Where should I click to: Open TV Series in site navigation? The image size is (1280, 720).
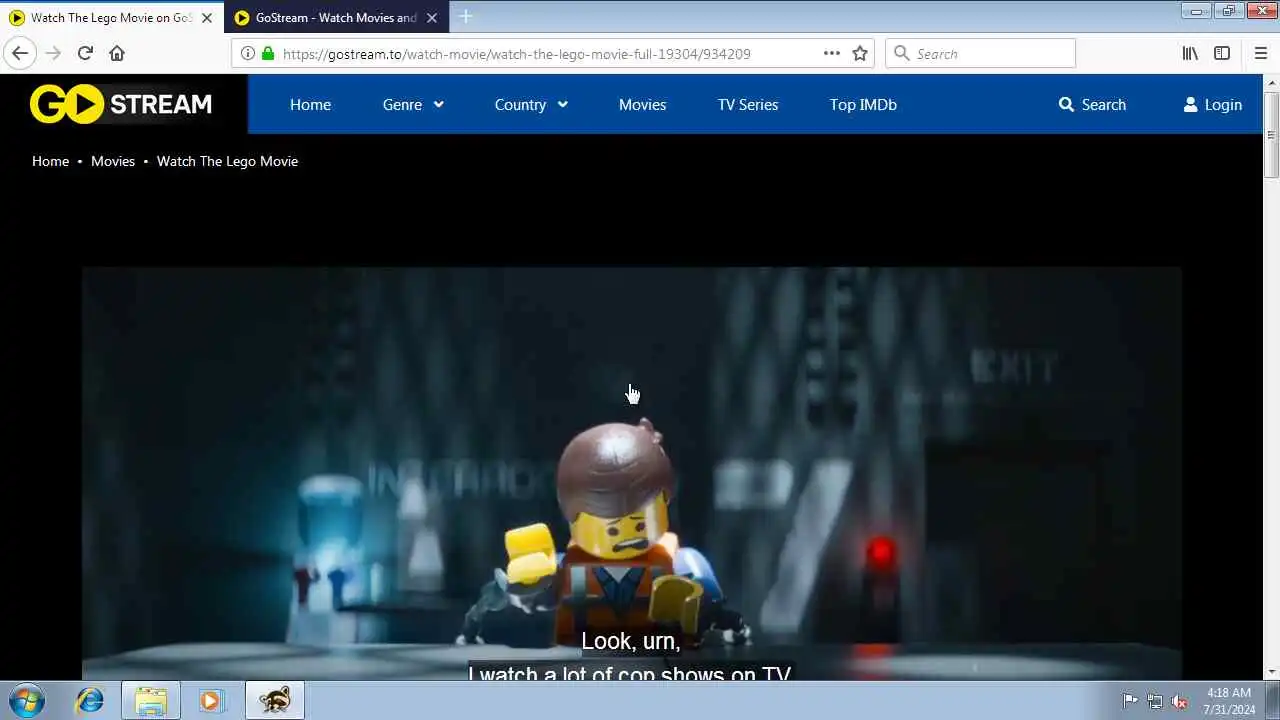(748, 104)
